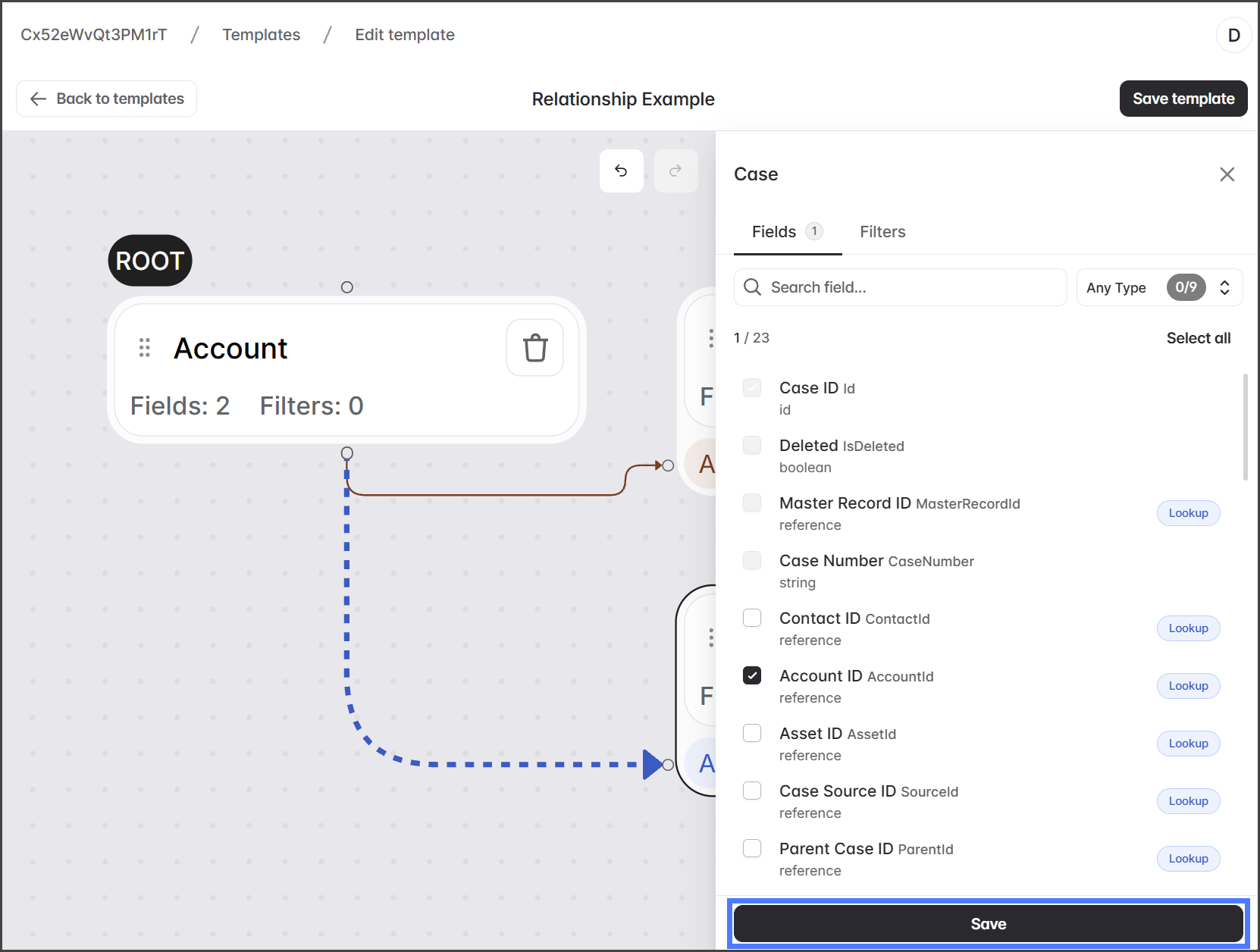Enable the Asset ID field checkbox
The image size is (1260, 952).
click(x=752, y=734)
